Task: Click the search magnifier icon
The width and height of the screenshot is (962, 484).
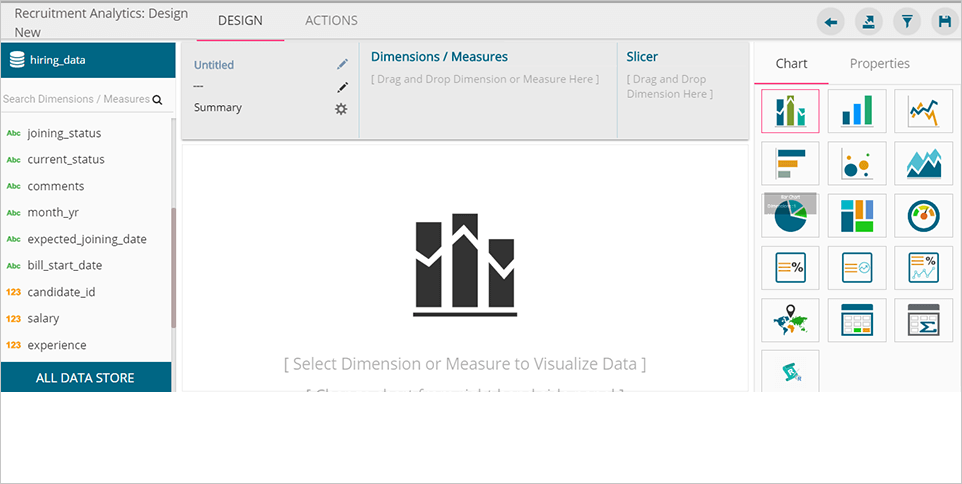Action: tap(157, 99)
